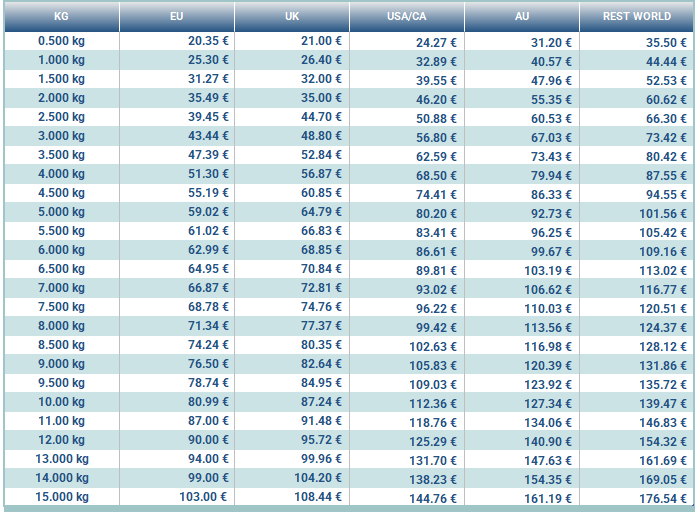Viewport: 695px width, 512px height.
Task: Click the USA/CA column header
Action: click(x=407, y=16)
